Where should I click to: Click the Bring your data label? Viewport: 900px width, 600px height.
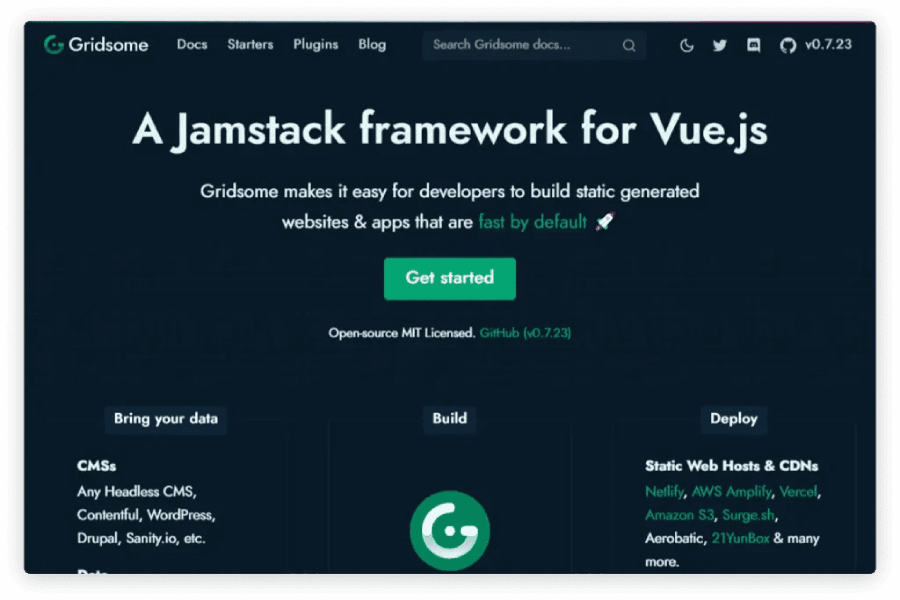pyautogui.click(x=166, y=419)
